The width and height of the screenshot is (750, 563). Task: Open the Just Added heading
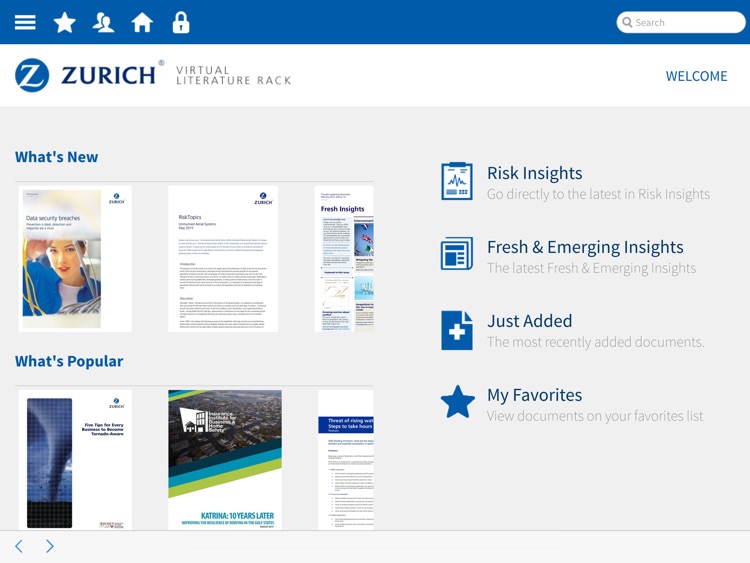529,321
